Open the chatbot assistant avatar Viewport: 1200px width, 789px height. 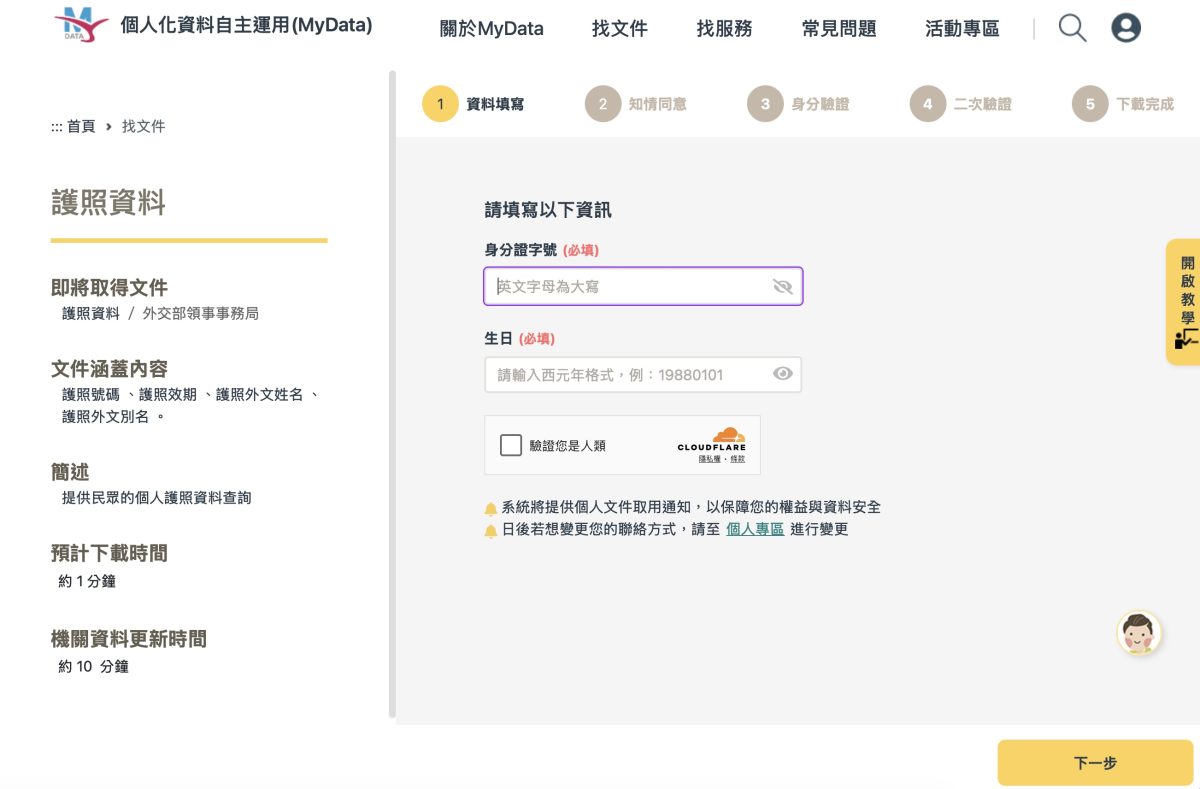pyautogui.click(x=1138, y=633)
